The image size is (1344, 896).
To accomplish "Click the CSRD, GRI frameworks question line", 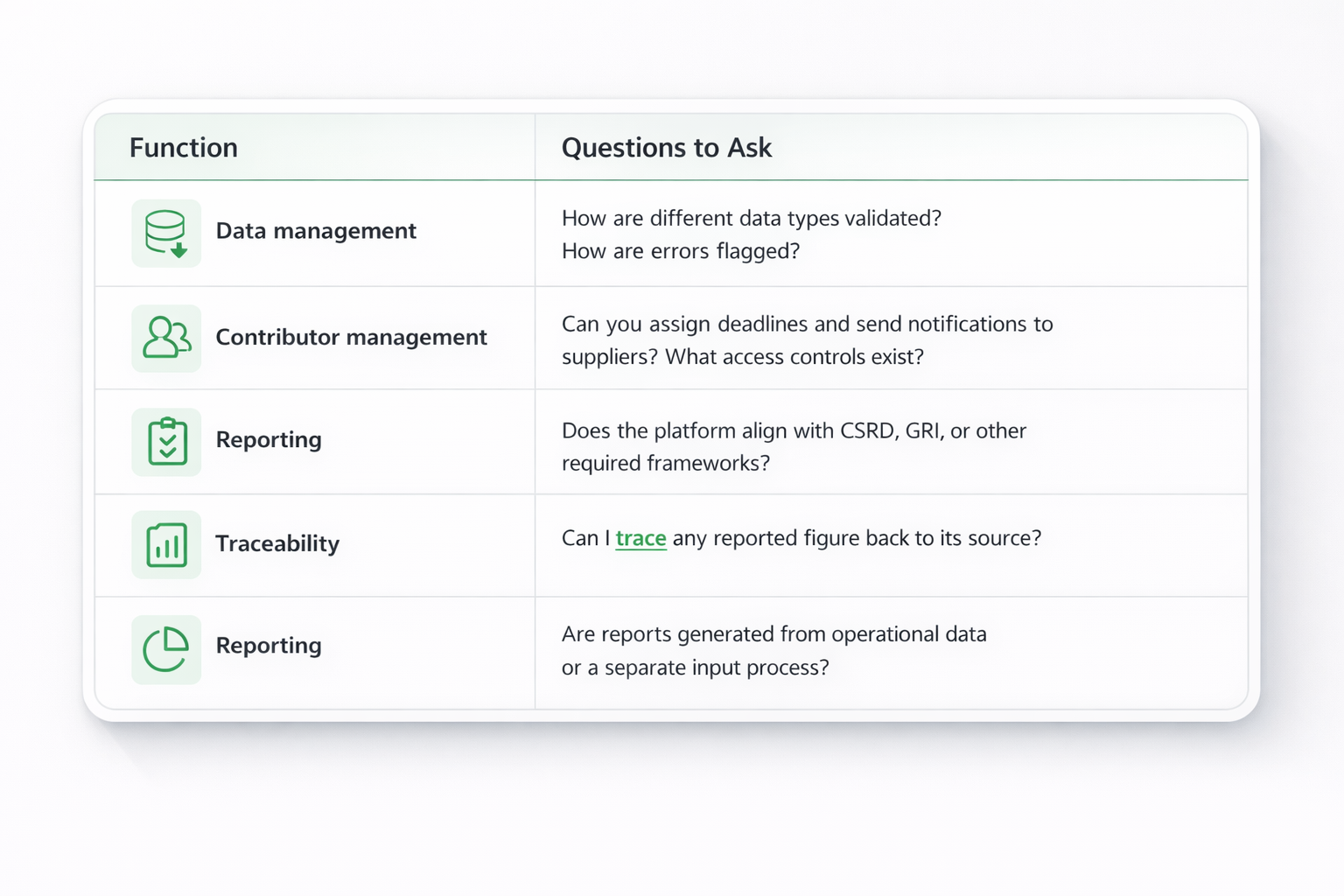I will pyautogui.click(x=794, y=430).
